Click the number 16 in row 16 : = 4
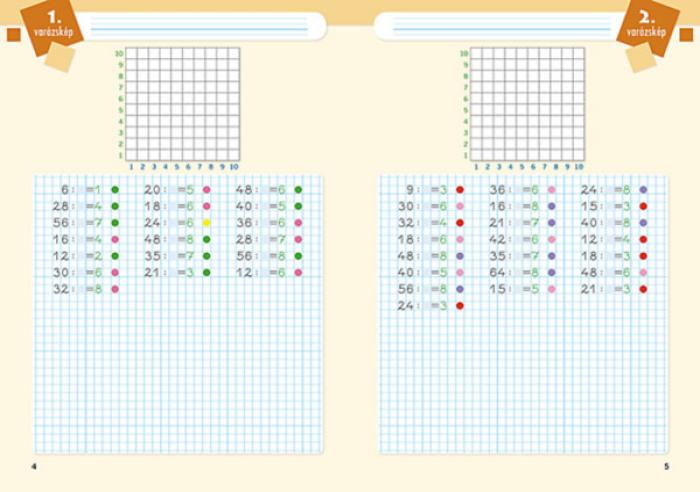 coord(61,239)
